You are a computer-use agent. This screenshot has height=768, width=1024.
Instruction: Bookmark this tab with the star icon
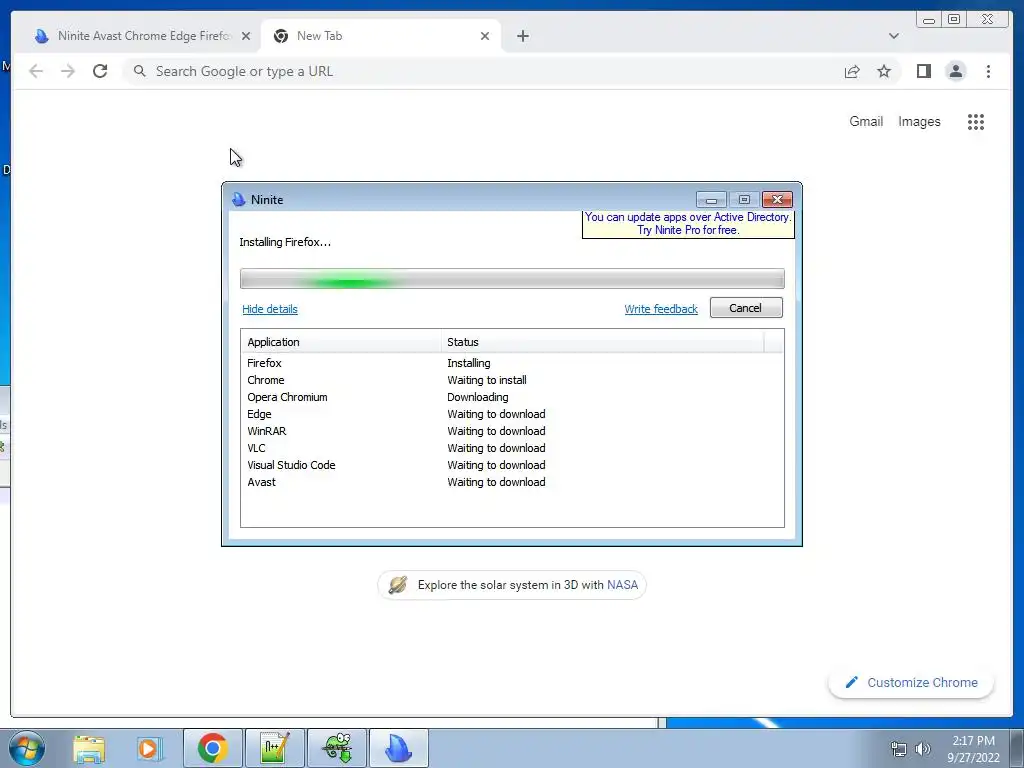[x=884, y=71]
